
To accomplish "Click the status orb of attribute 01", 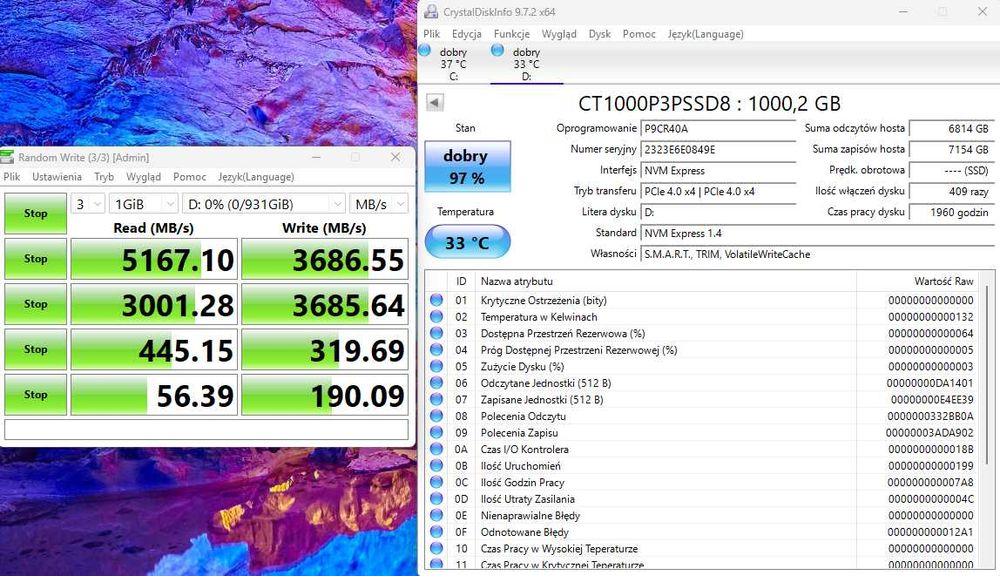I will (436, 300).
